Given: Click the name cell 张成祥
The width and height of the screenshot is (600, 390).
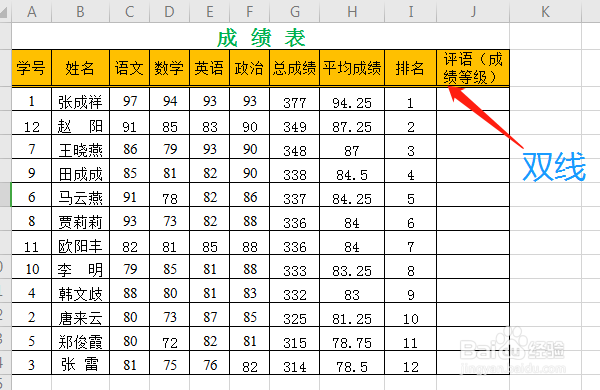Looking at the screenshot, I should pyautogui.click(x=80, y=100).
